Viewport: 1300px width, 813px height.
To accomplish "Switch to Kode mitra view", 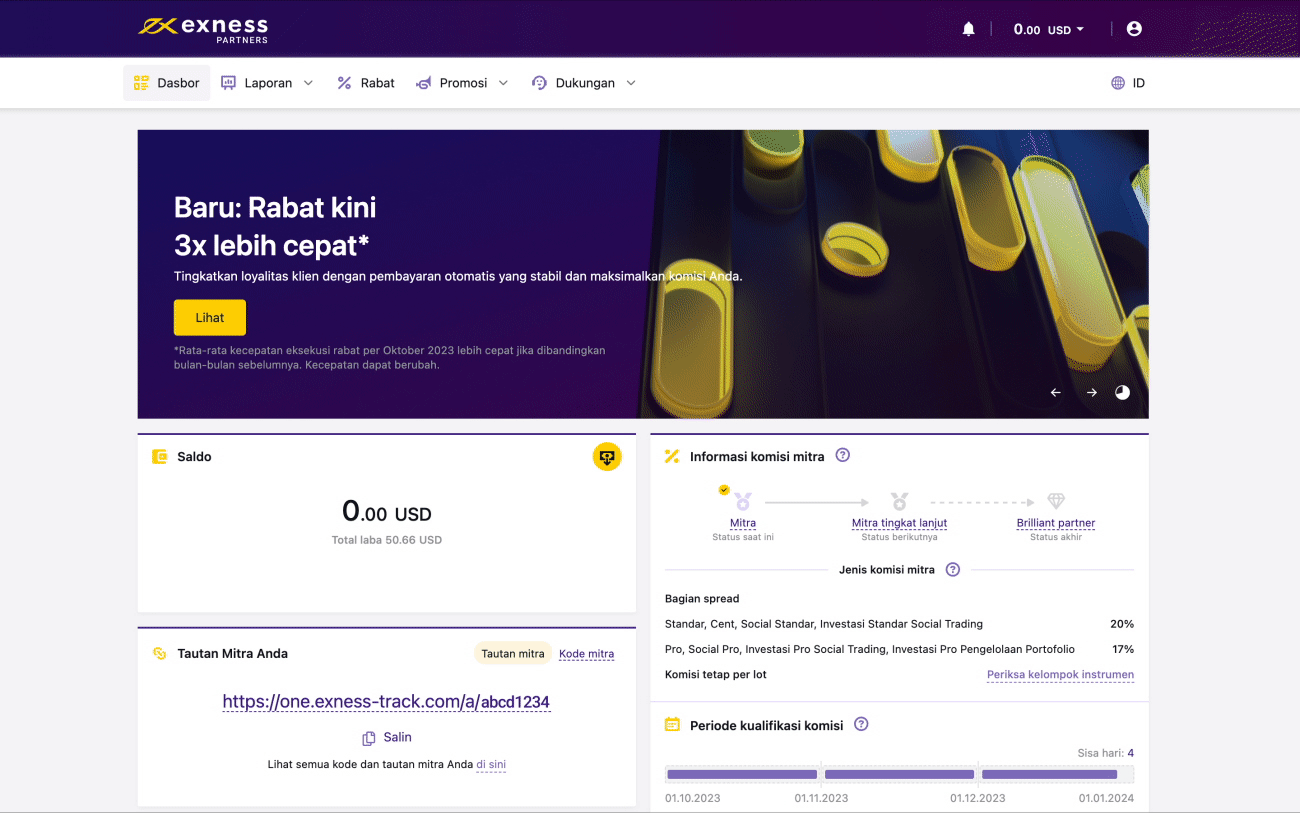I will click(x=586, y=654).
